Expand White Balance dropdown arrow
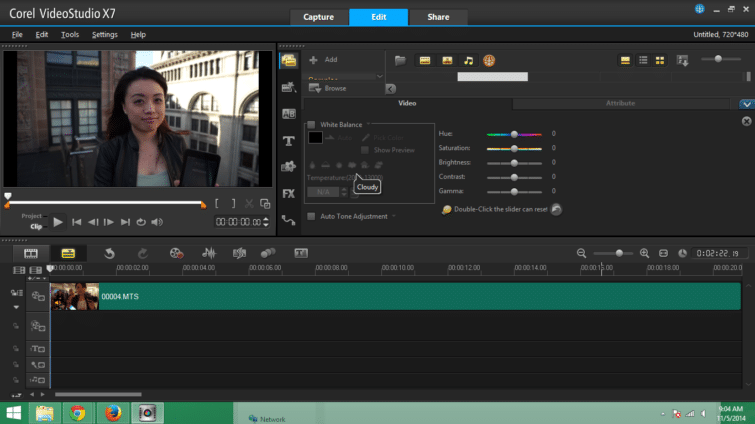 pos(368,124)
